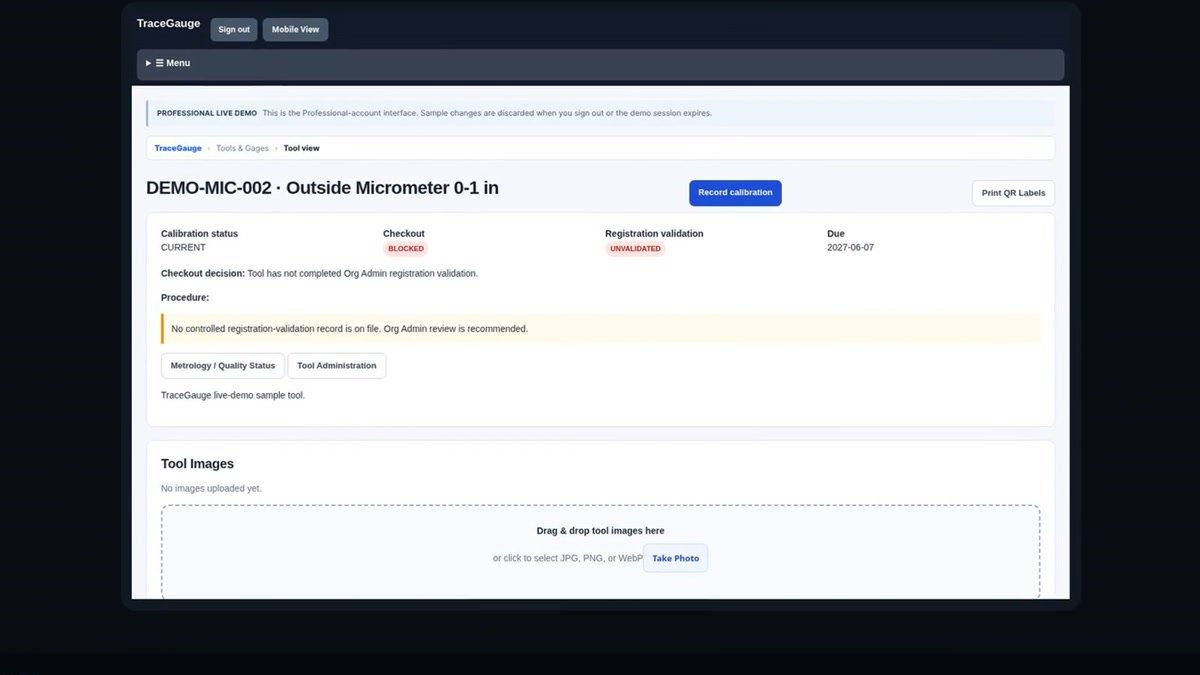Open the TraceGauge breadcrumb link

point(178,148)
